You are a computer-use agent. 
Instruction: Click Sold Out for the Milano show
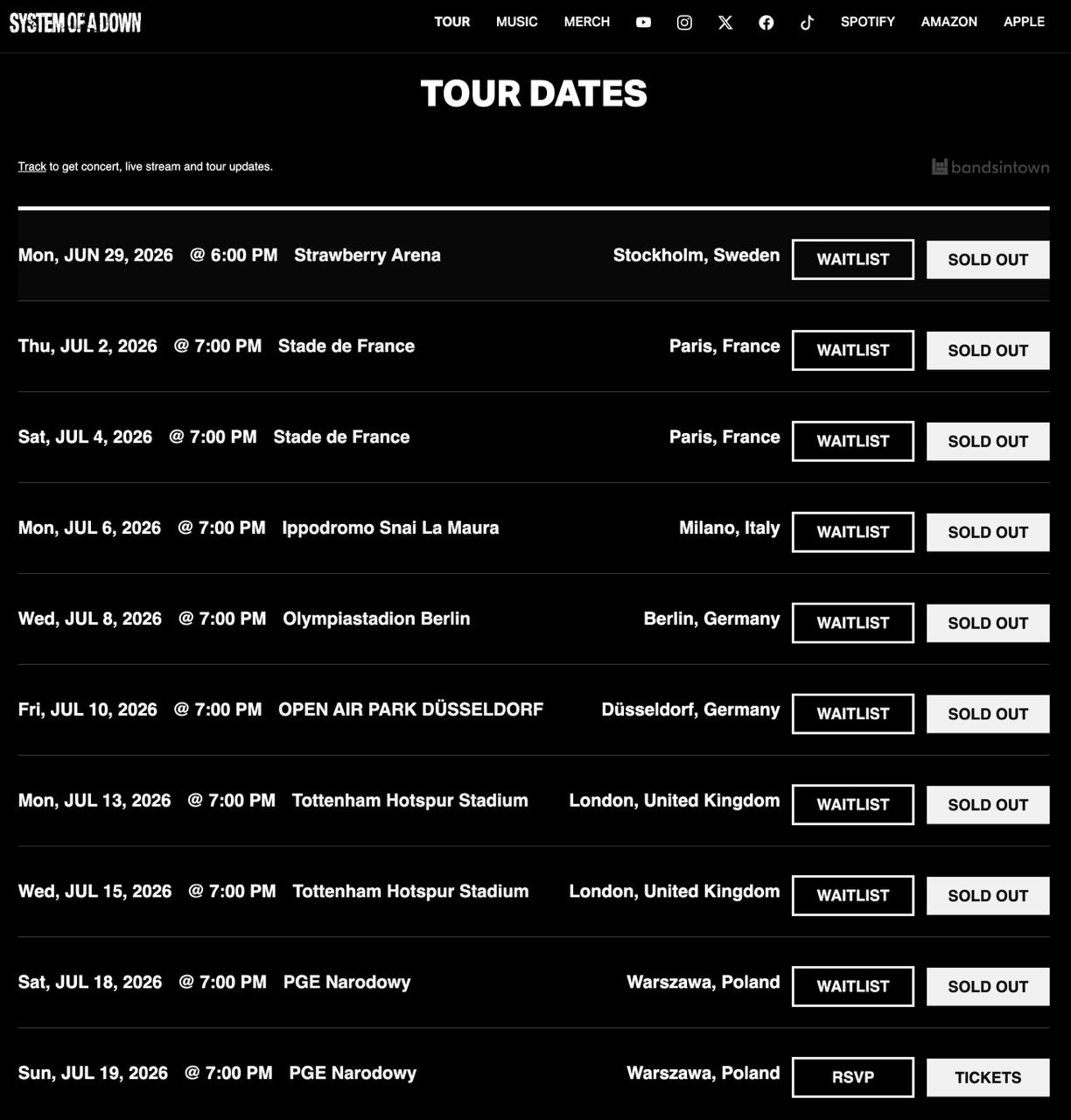[x=988, y=532]
